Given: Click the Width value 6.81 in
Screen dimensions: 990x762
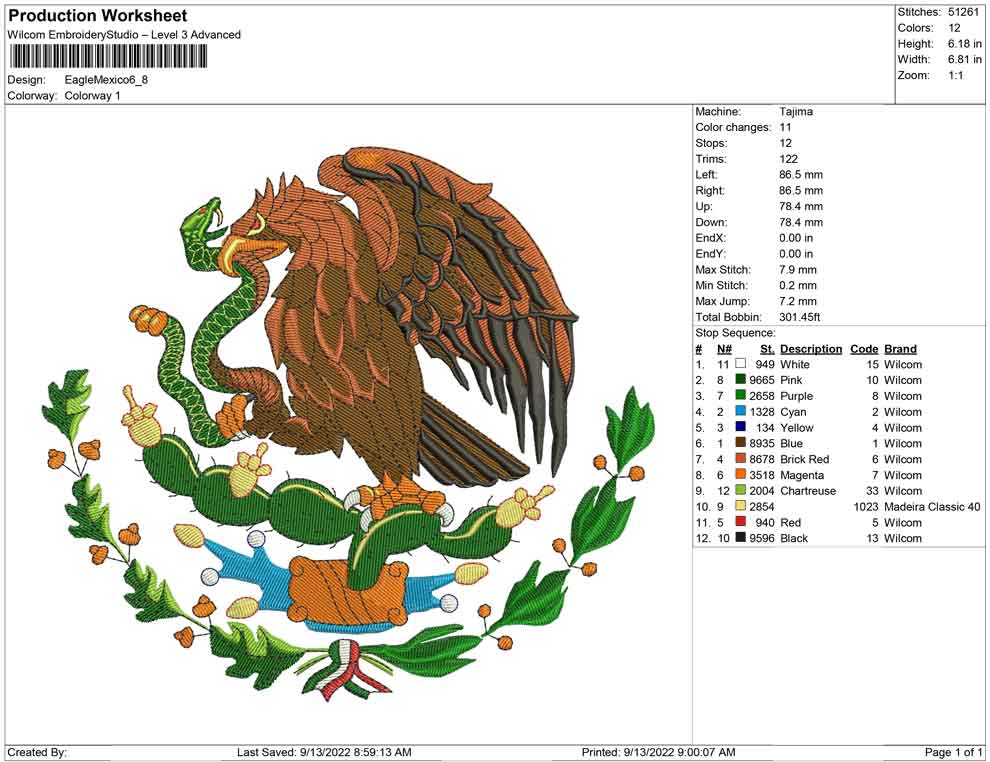Looking at the screenshot, I should pyautogui.click(x=964, y=59).
